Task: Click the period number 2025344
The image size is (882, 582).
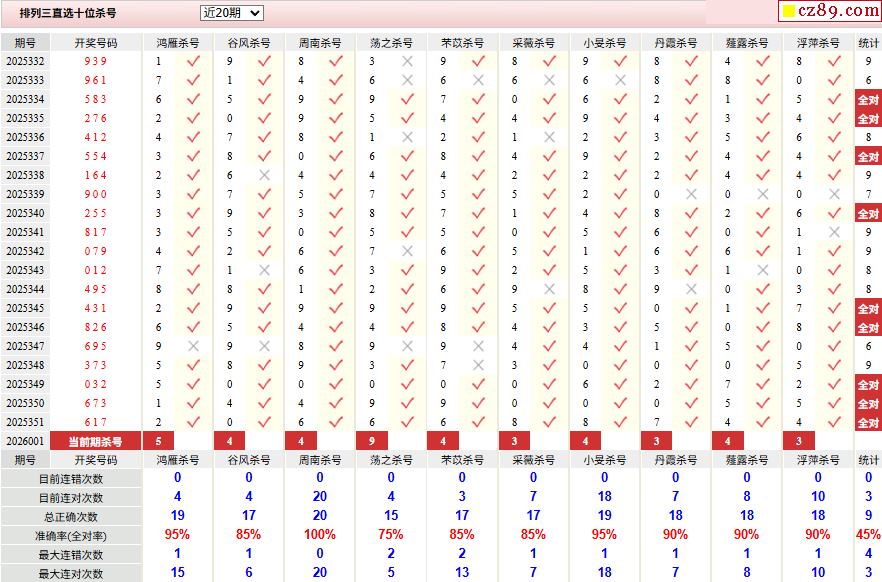Action: point(25,289)
